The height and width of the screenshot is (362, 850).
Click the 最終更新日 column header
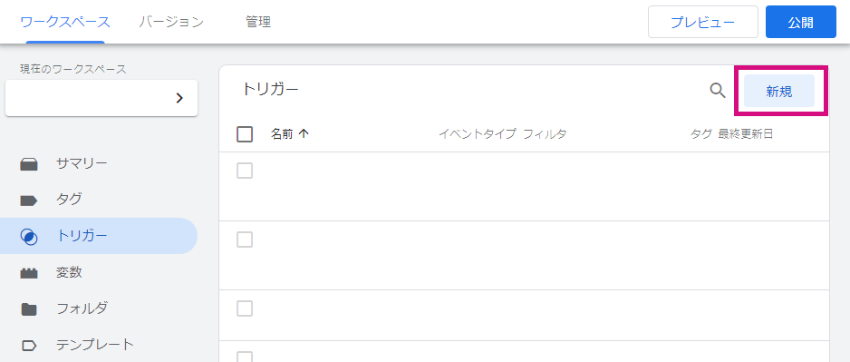tap(746, 134)
